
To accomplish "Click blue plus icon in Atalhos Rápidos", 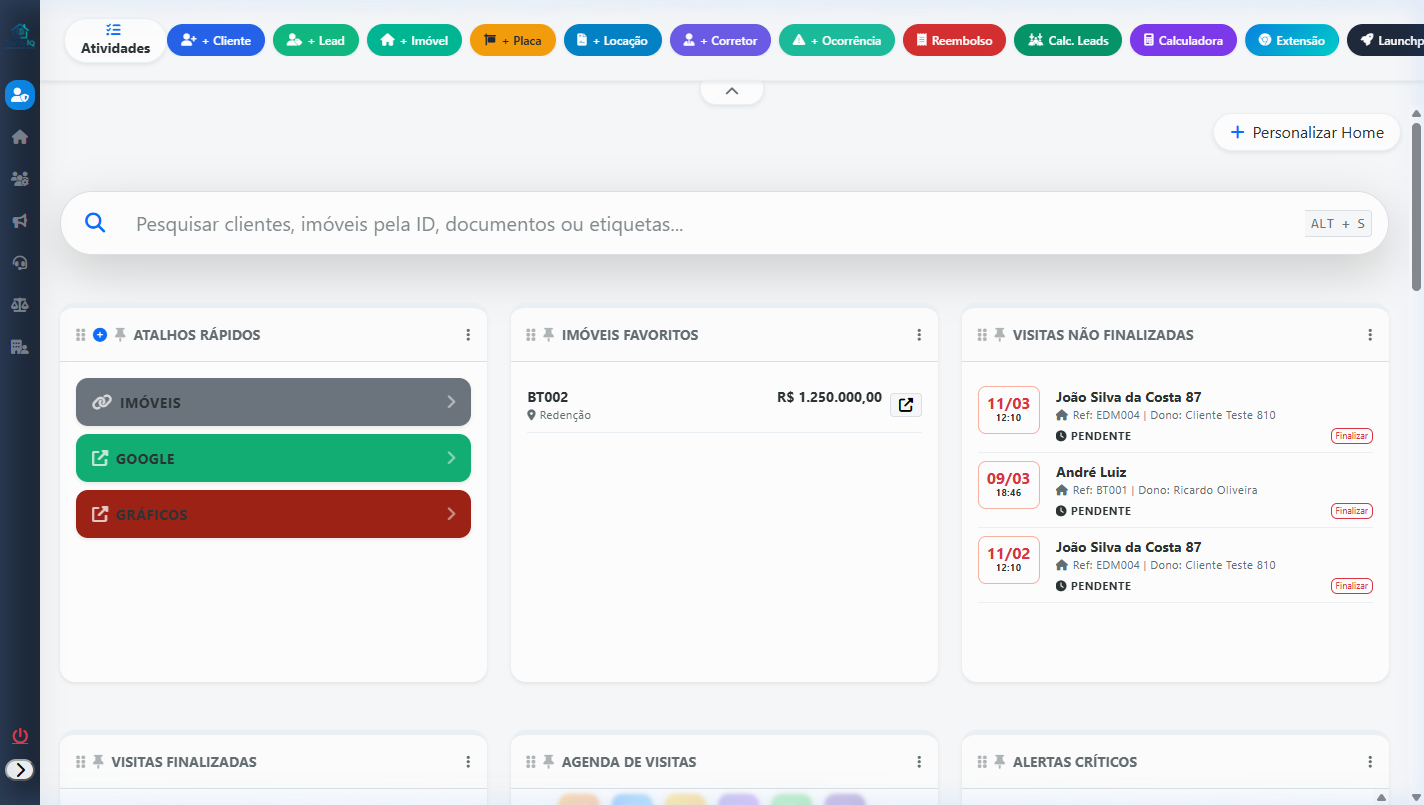I will 100,335.
